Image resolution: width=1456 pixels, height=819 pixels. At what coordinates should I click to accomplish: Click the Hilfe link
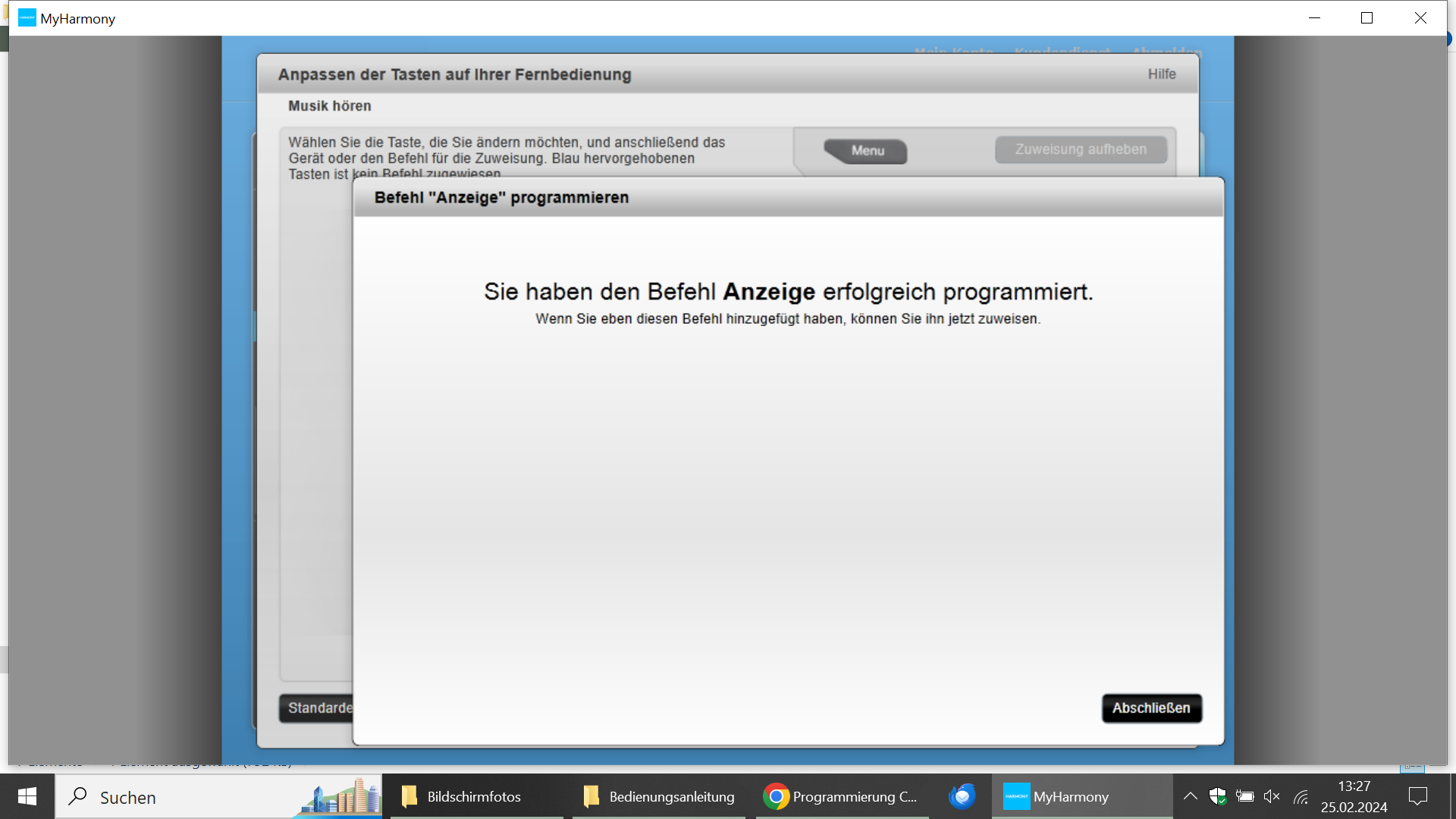click(1161, 74)
